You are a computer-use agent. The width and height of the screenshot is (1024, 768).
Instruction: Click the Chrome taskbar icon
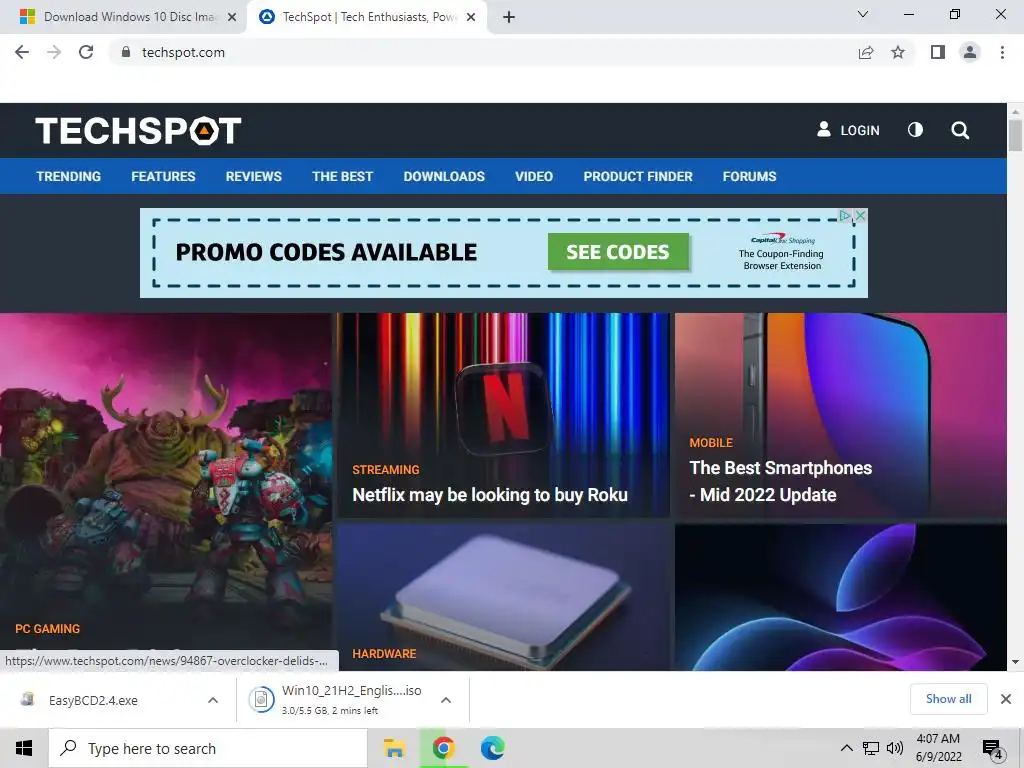click(x=443, y=748)
